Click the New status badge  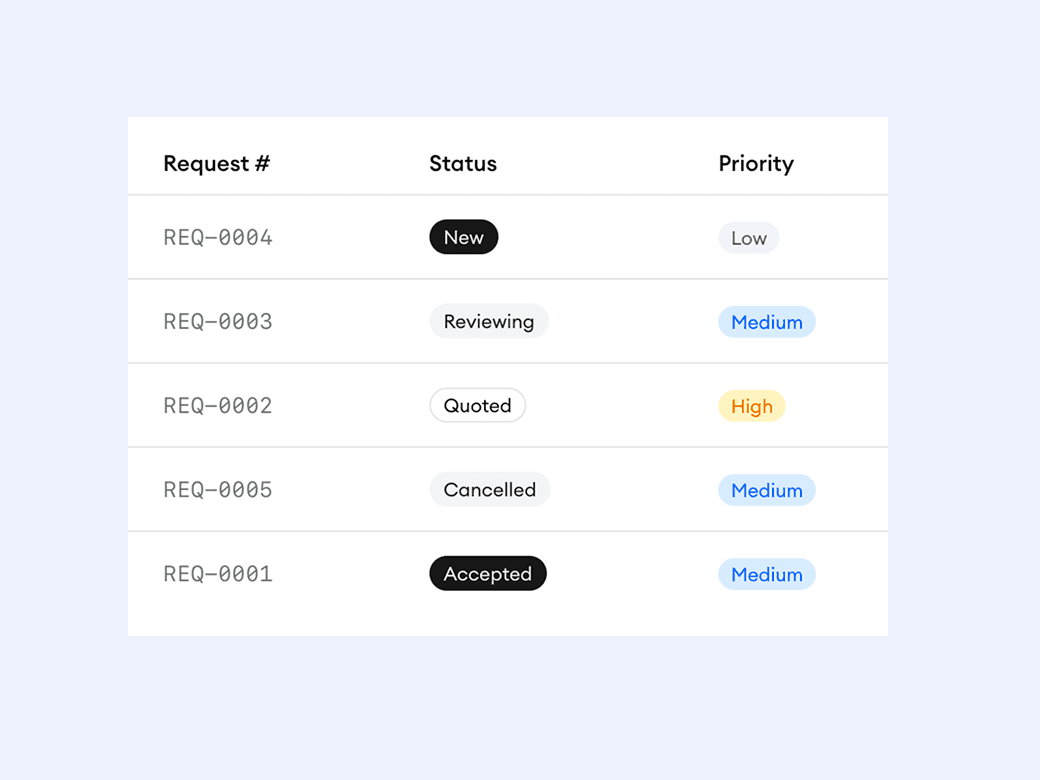(x=464, y=238)
